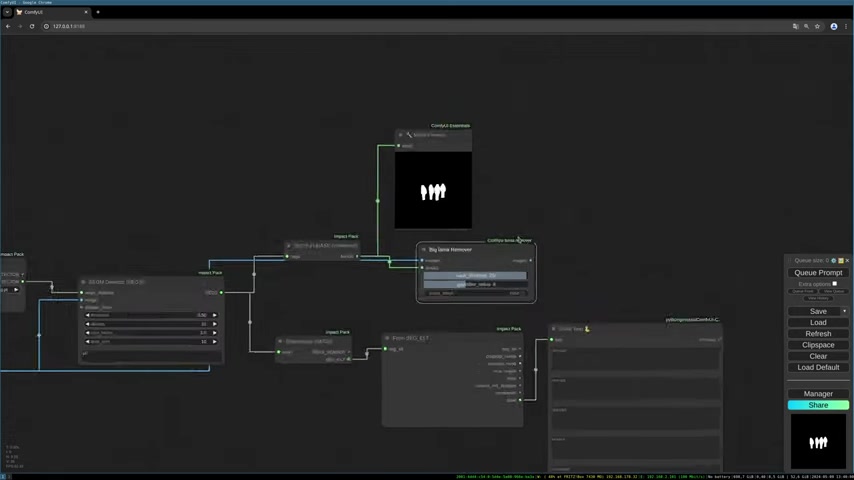Image resolution: width=854 pixels, height=480 pixels.
Task: Increase dilation value in Detector node
Action: (215, 324)
